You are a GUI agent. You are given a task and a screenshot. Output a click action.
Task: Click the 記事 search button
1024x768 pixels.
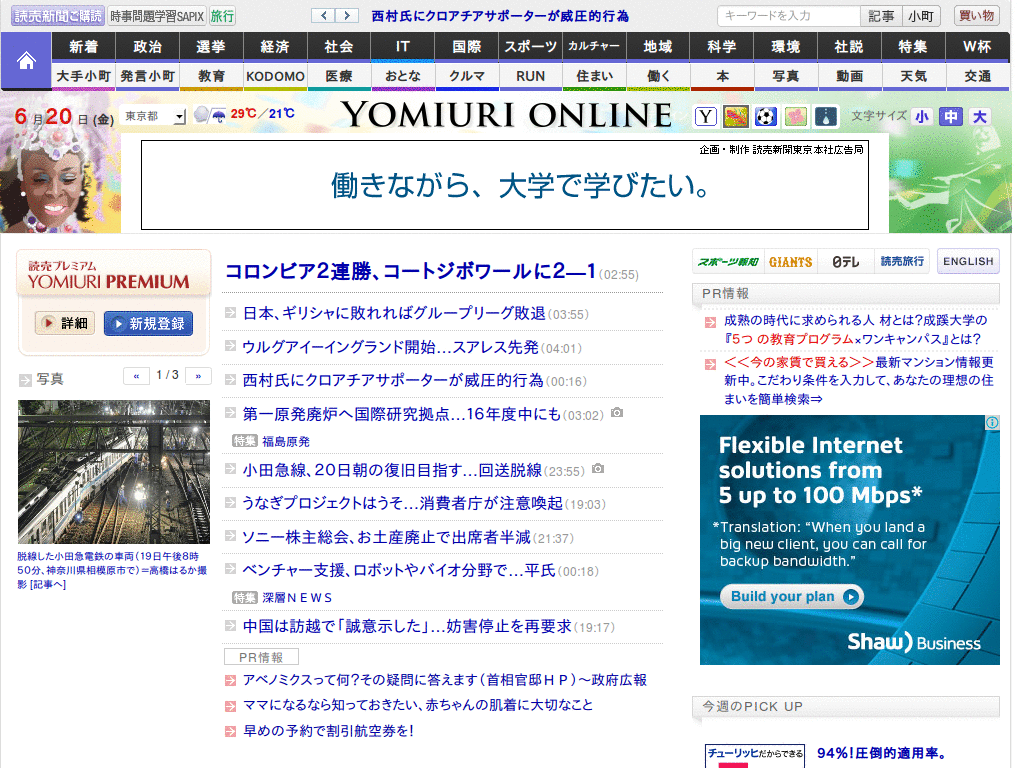click(x=881, y=16)
